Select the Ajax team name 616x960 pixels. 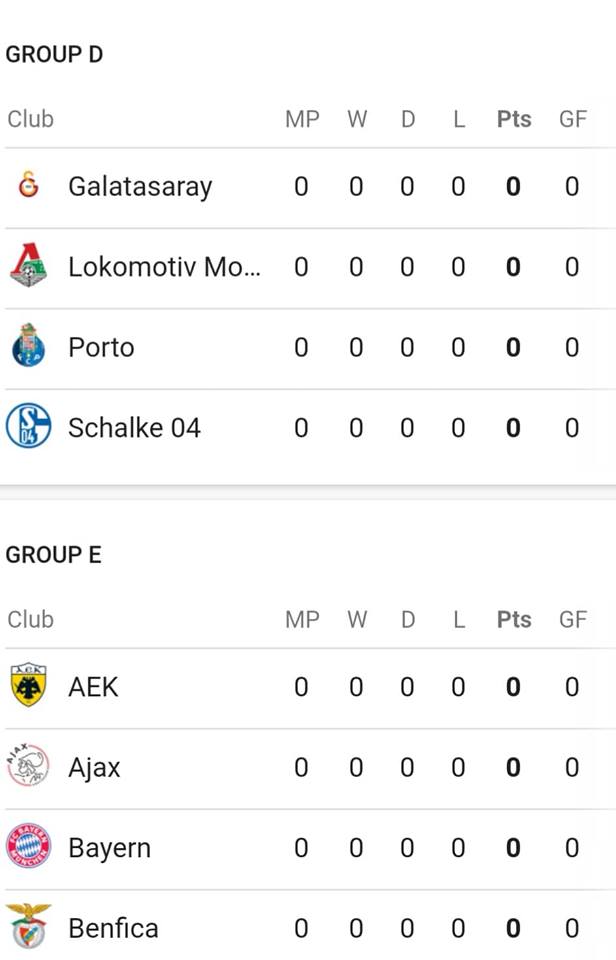click(x=94, y=768)
